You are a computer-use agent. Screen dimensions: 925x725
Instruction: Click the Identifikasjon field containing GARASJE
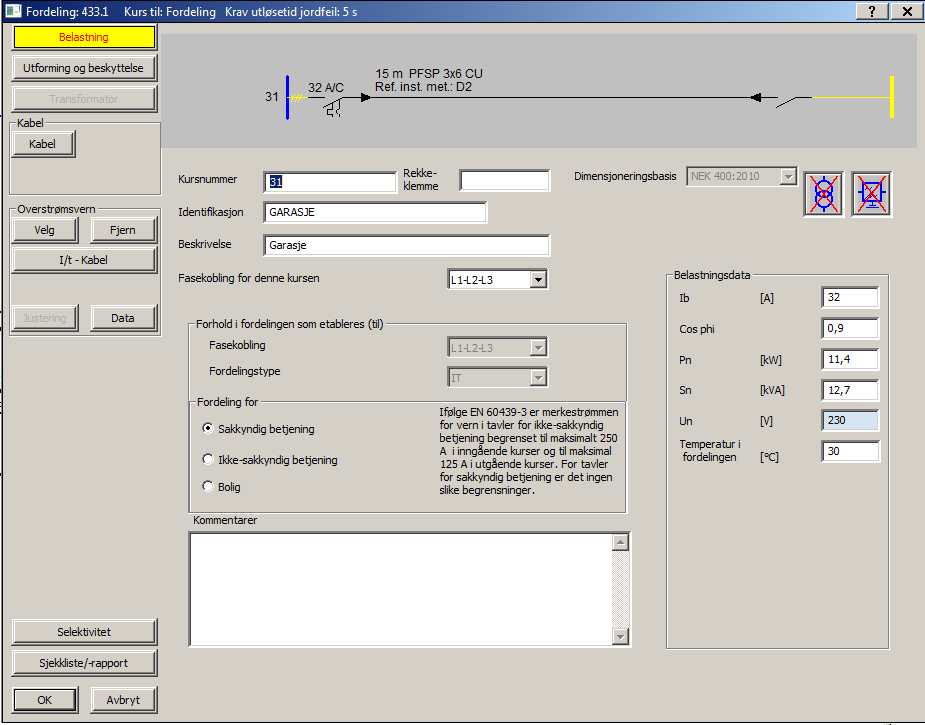375,212
